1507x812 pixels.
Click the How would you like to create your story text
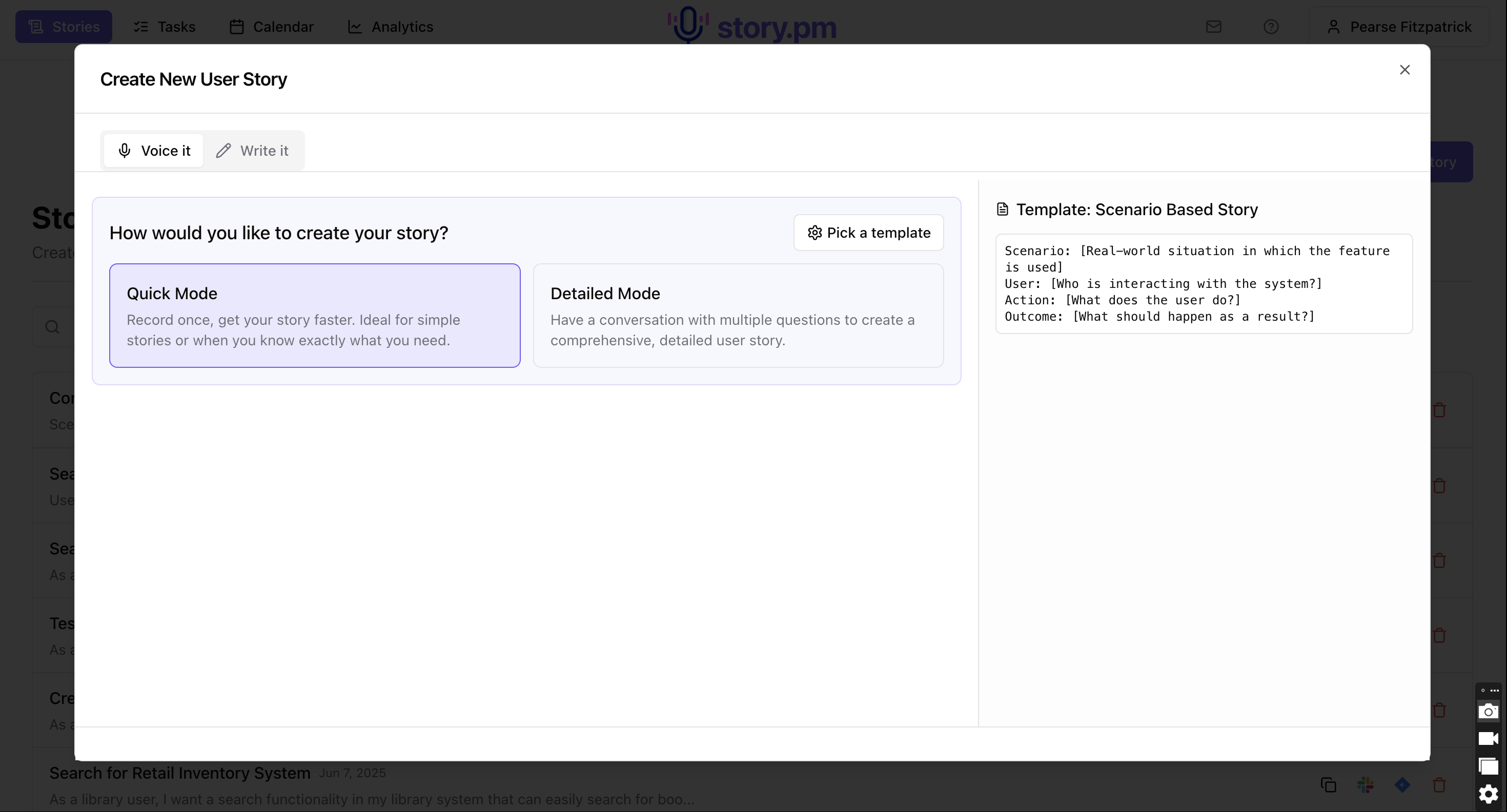point(278,233)
